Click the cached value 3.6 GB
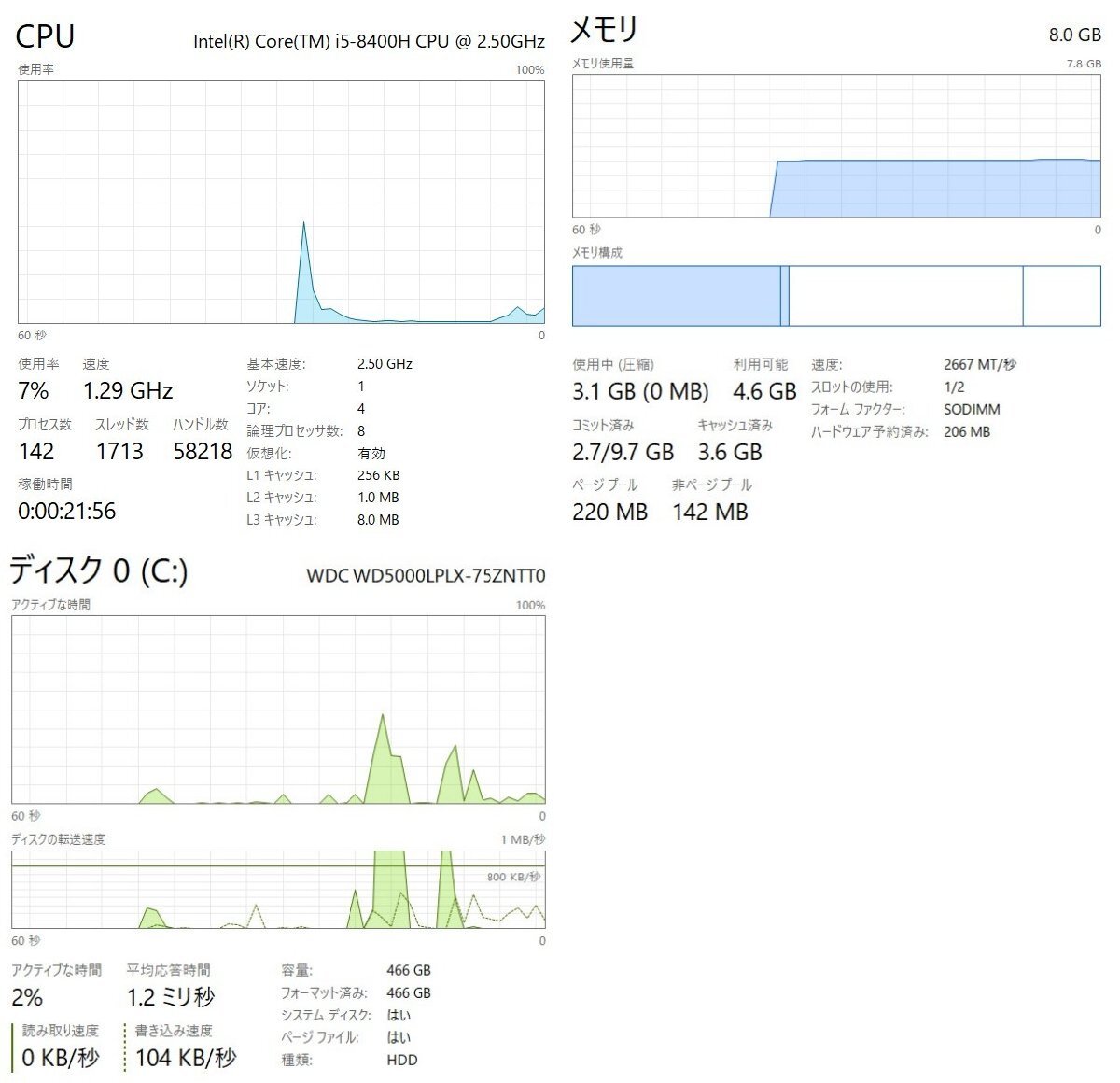 point(730,452)
